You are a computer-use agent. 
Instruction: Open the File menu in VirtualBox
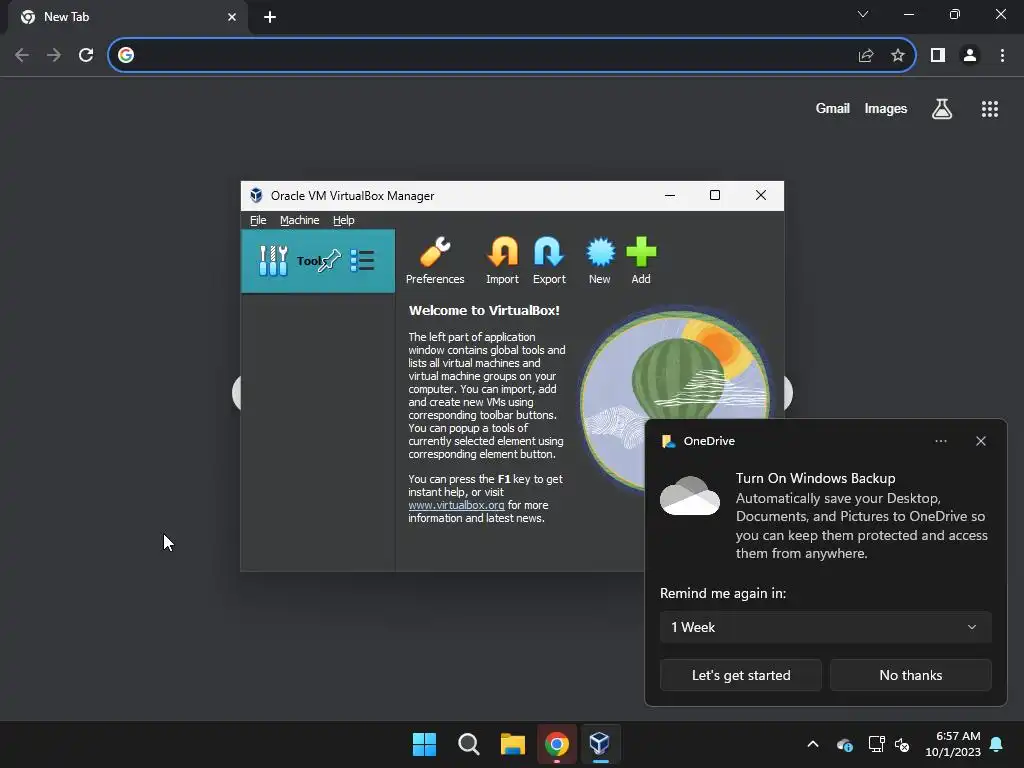(258, 220)
